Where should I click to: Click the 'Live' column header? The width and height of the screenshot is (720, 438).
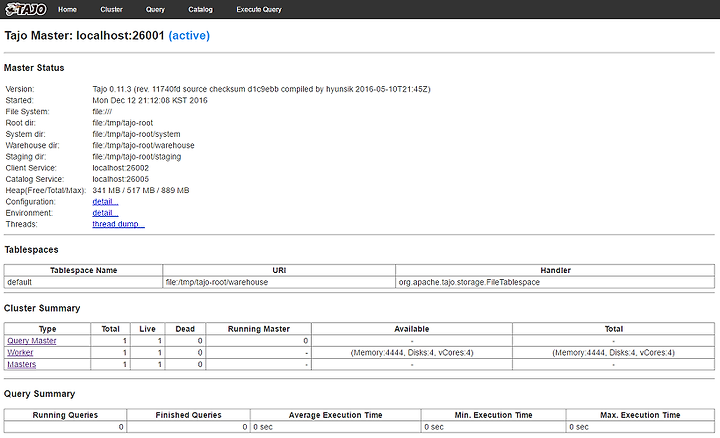pyautogui.click(x=147, y=329)
